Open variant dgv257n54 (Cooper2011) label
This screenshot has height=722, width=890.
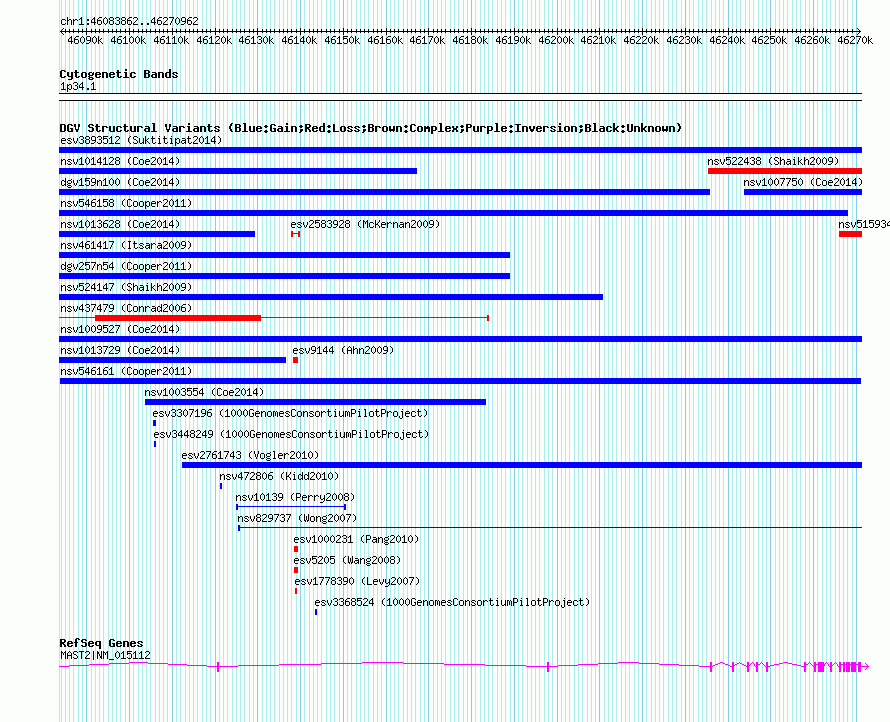[x=126, y=266]
